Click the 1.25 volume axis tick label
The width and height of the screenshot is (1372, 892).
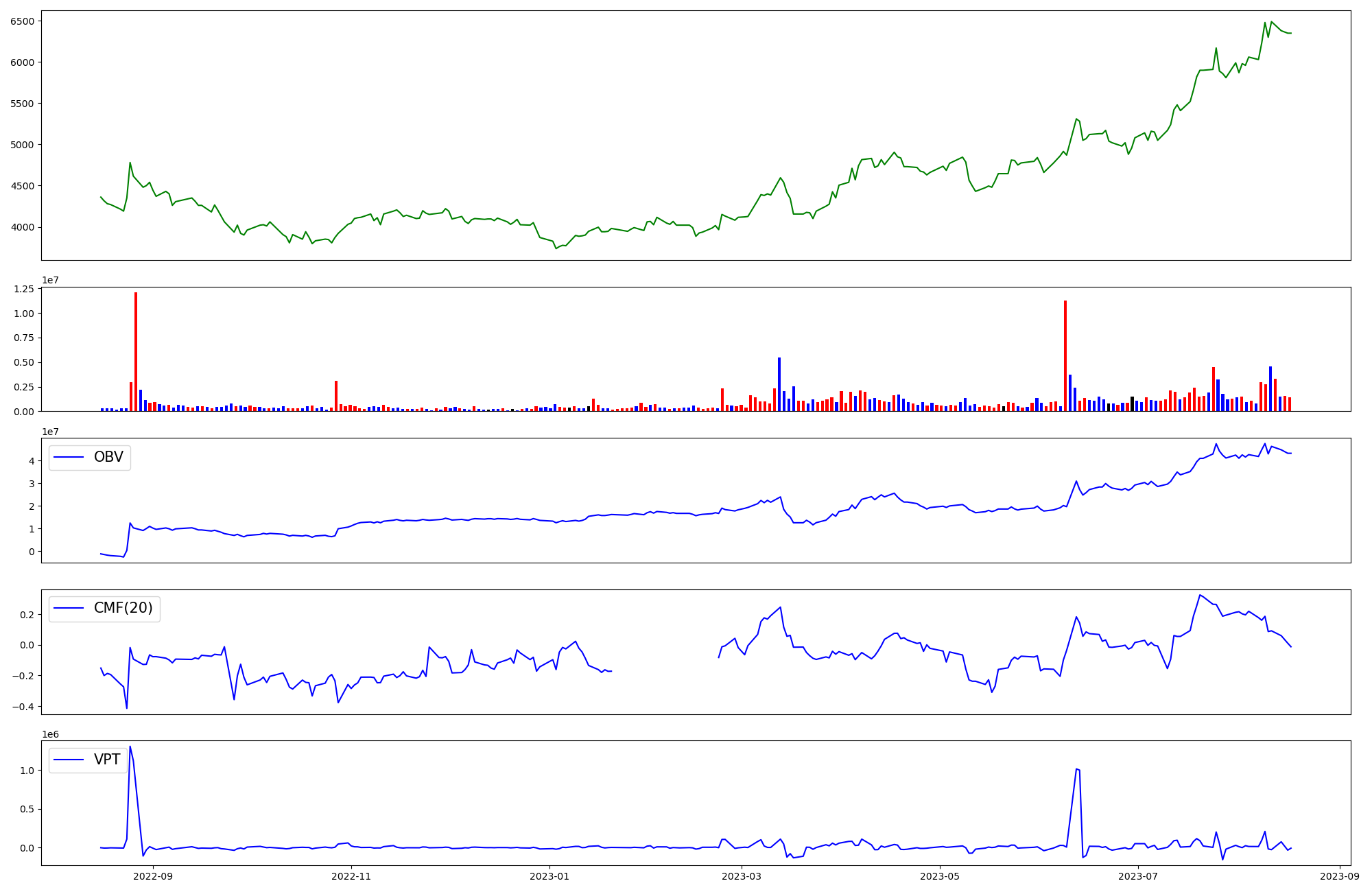point(23,289)
